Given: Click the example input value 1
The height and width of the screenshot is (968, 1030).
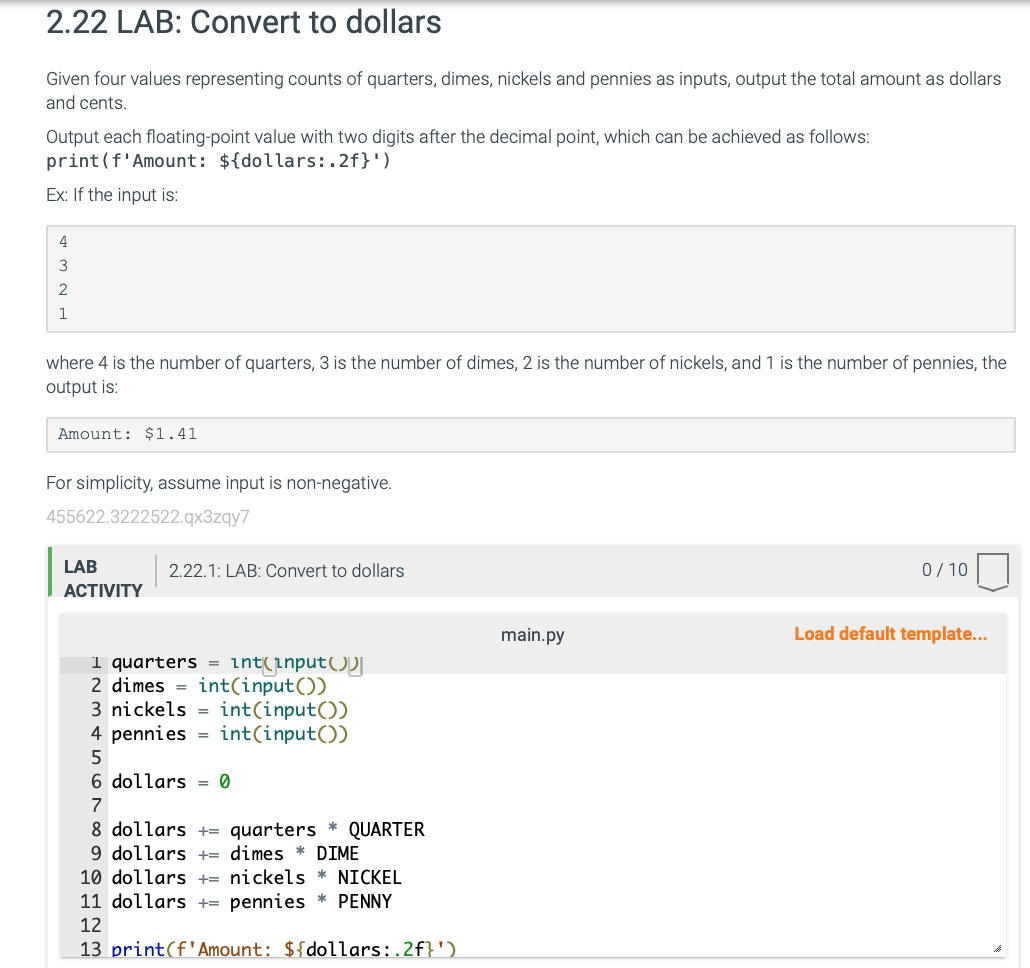Looking at the screenshot, I should pyautogui.click(x=63, y=314).
